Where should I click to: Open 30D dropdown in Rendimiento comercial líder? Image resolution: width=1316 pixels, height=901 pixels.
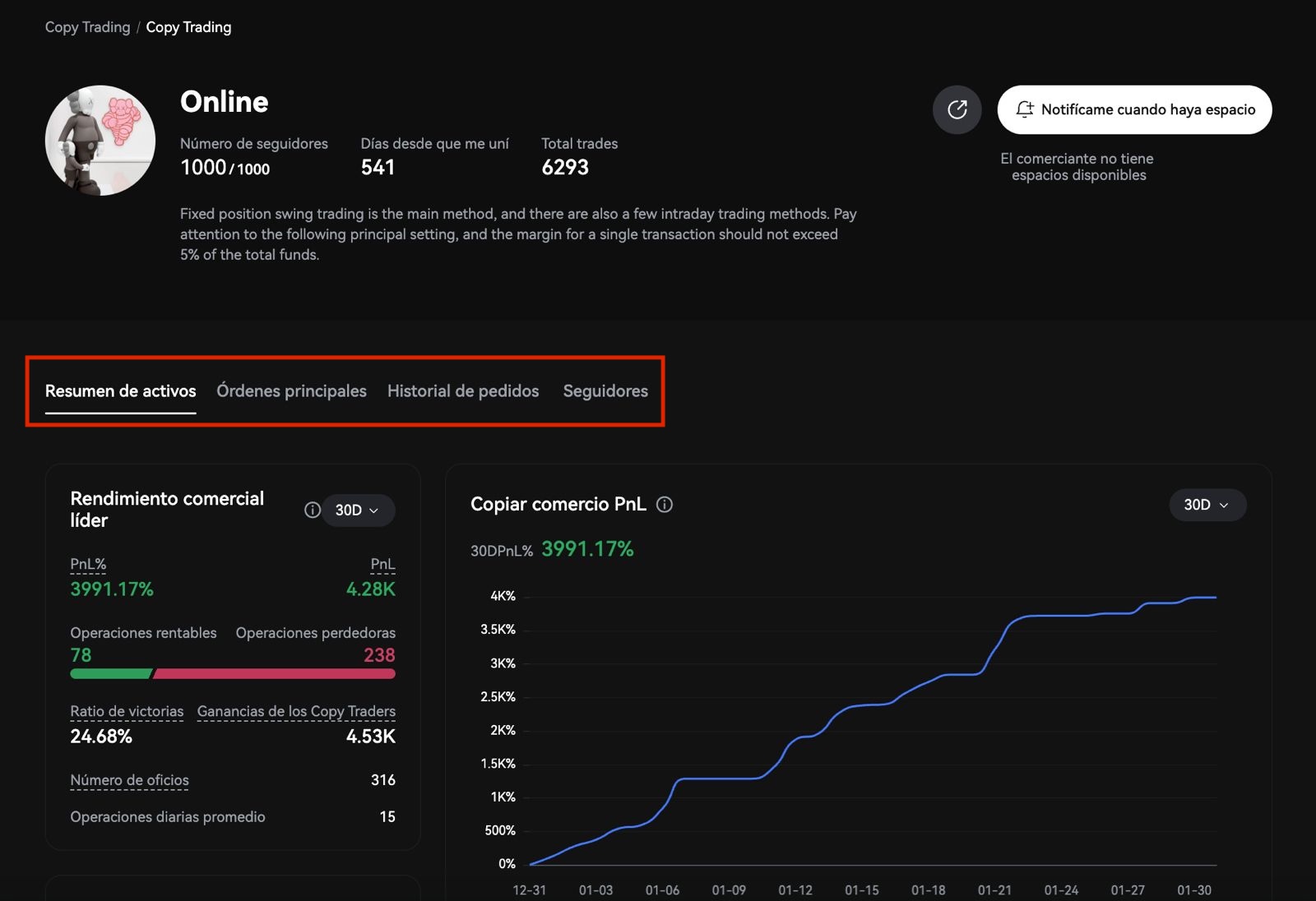point(358,511)
